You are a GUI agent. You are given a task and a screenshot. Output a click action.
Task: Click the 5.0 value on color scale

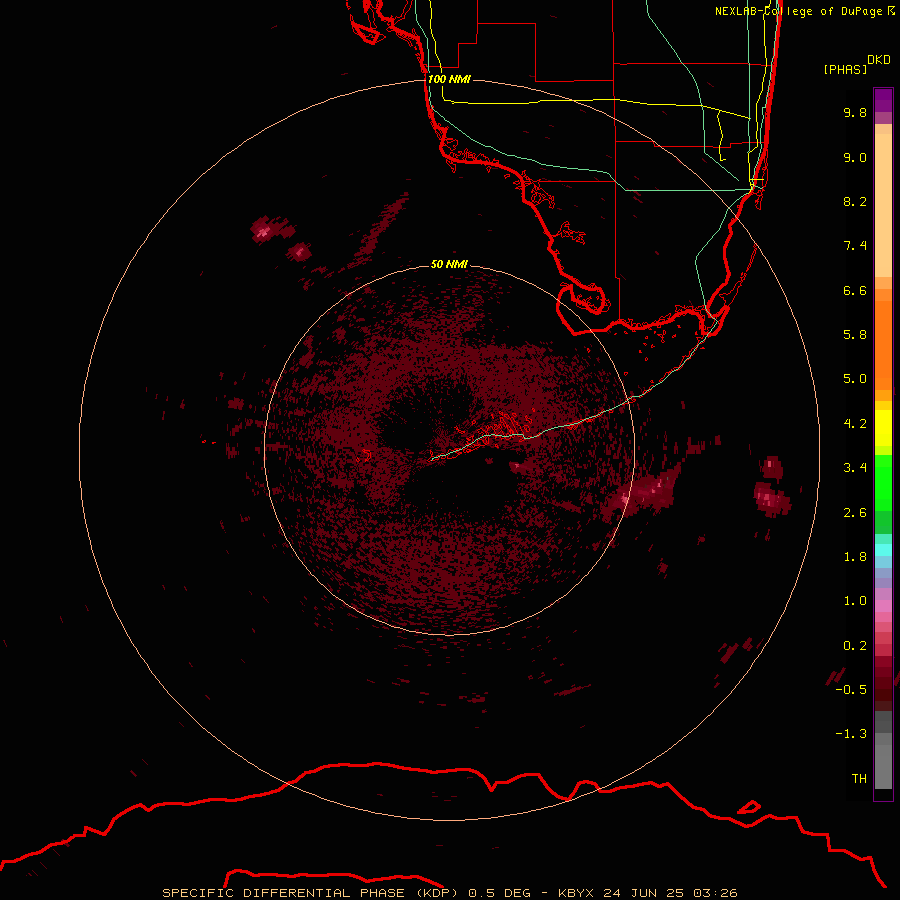[x=855, y=379]
